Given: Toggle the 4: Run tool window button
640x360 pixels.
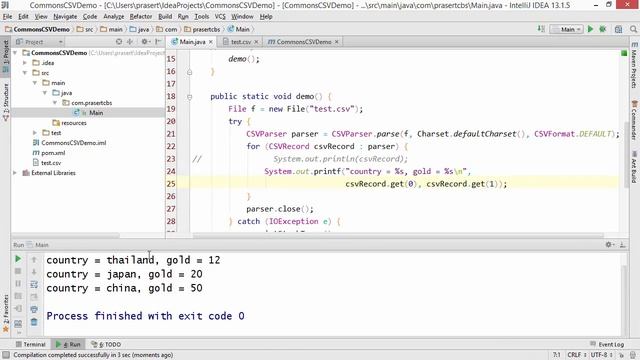Looking at the screenshot, I should (69, 344).
